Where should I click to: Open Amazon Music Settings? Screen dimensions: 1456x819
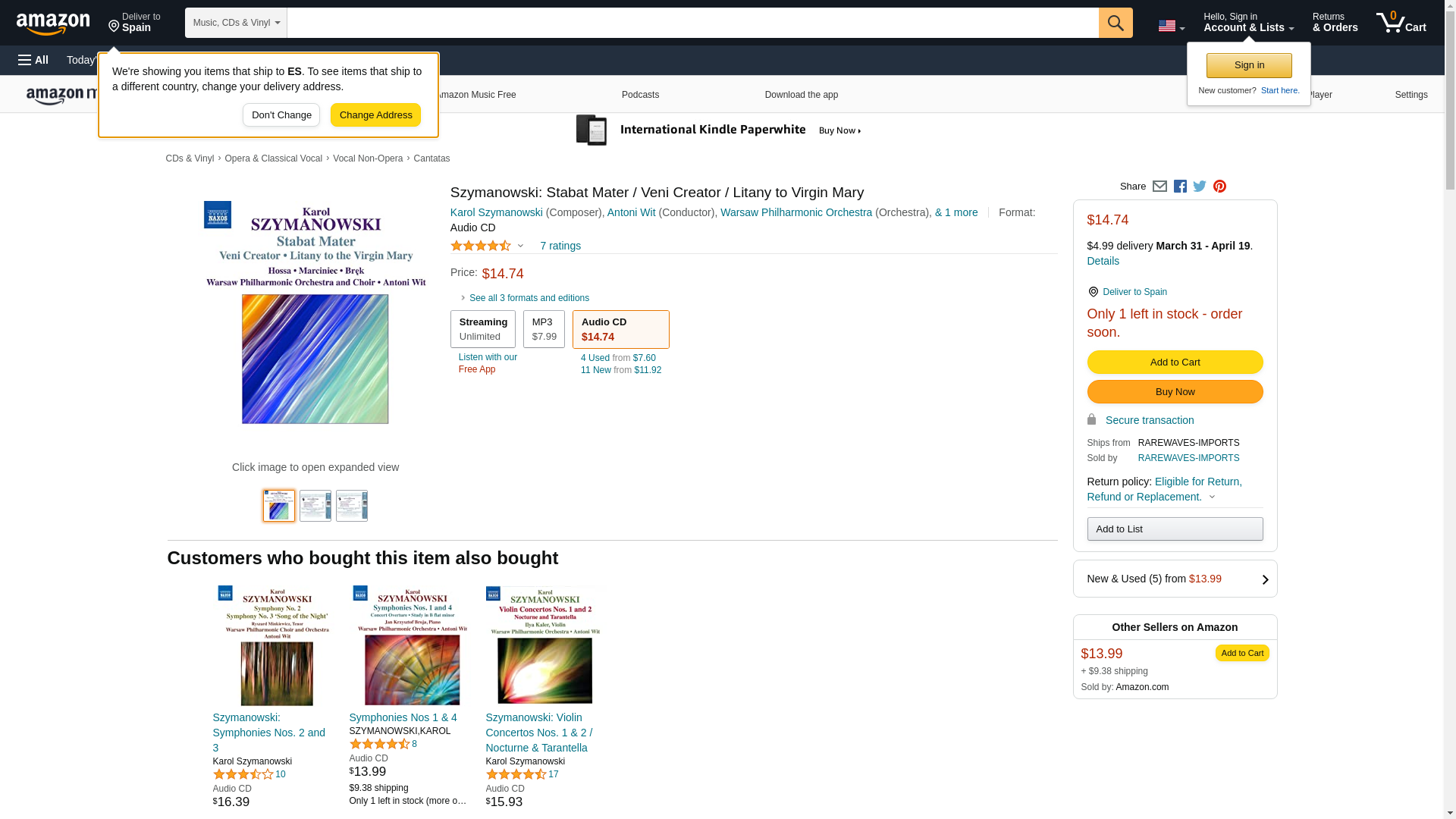[1410, 95]
